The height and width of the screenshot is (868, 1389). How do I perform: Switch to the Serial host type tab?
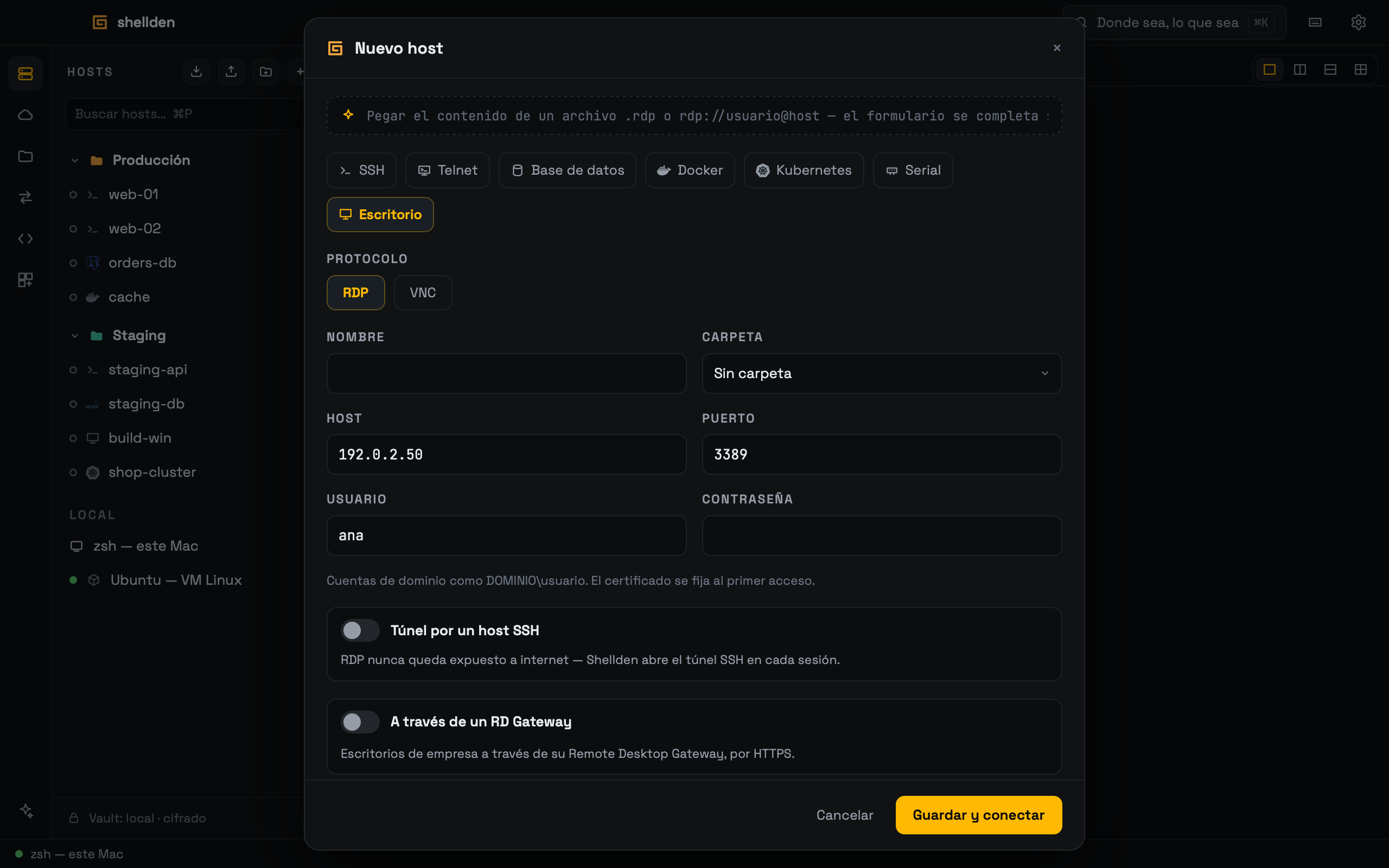click(x=913, y=170)
